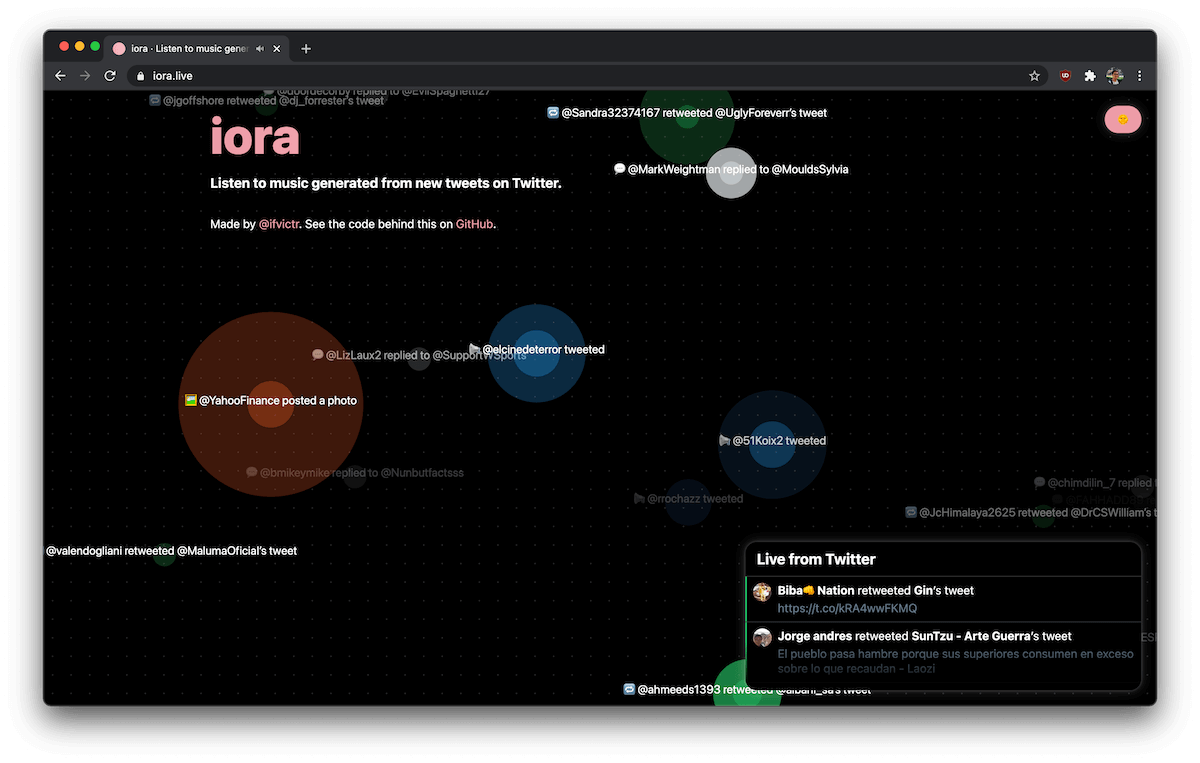Click the gray bubble behind @MarkWeightman

pyautogui.click(x=731, y=173)
